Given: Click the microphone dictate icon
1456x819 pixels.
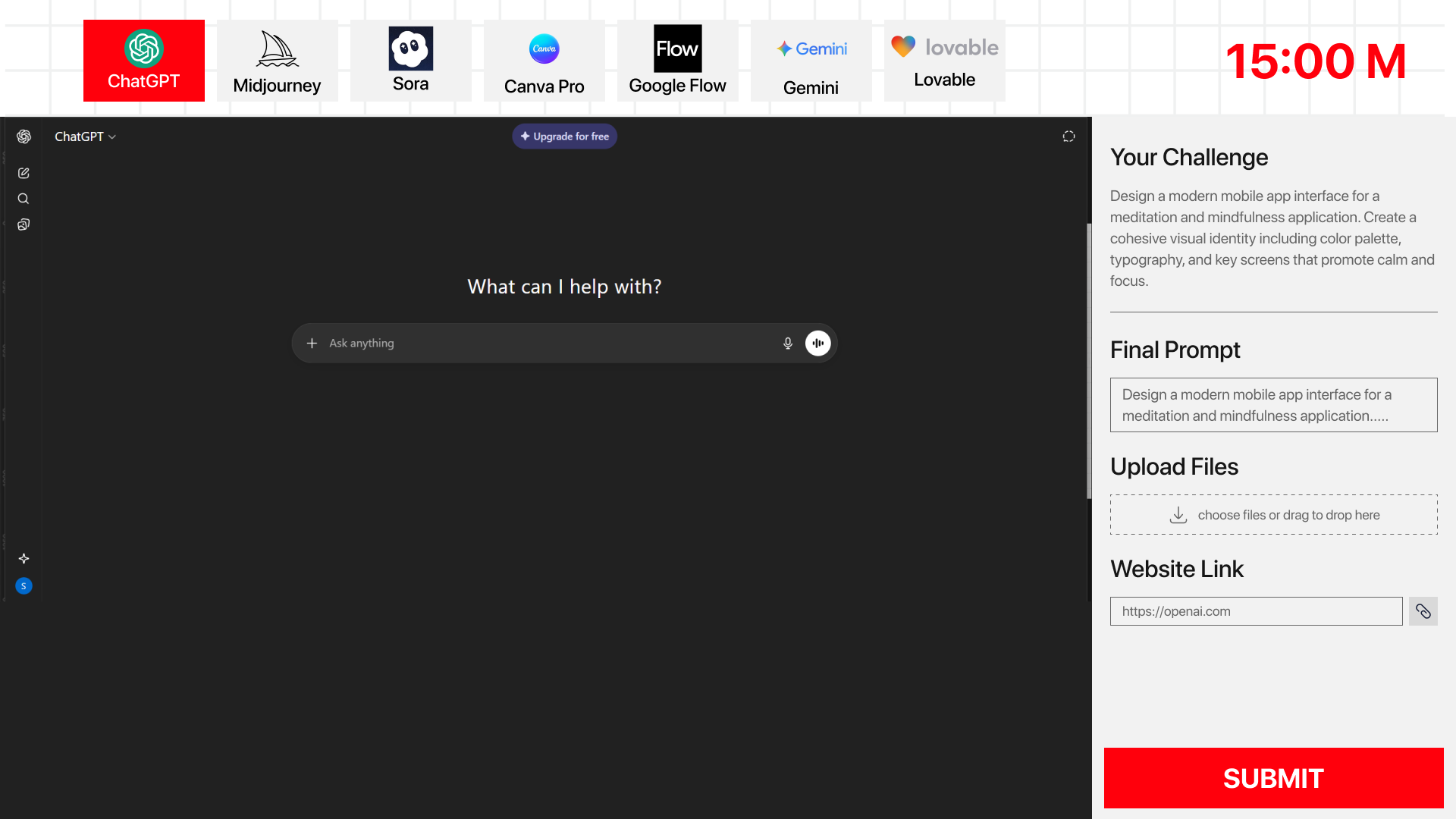Looking at the screenshot, I should [788, 344].
